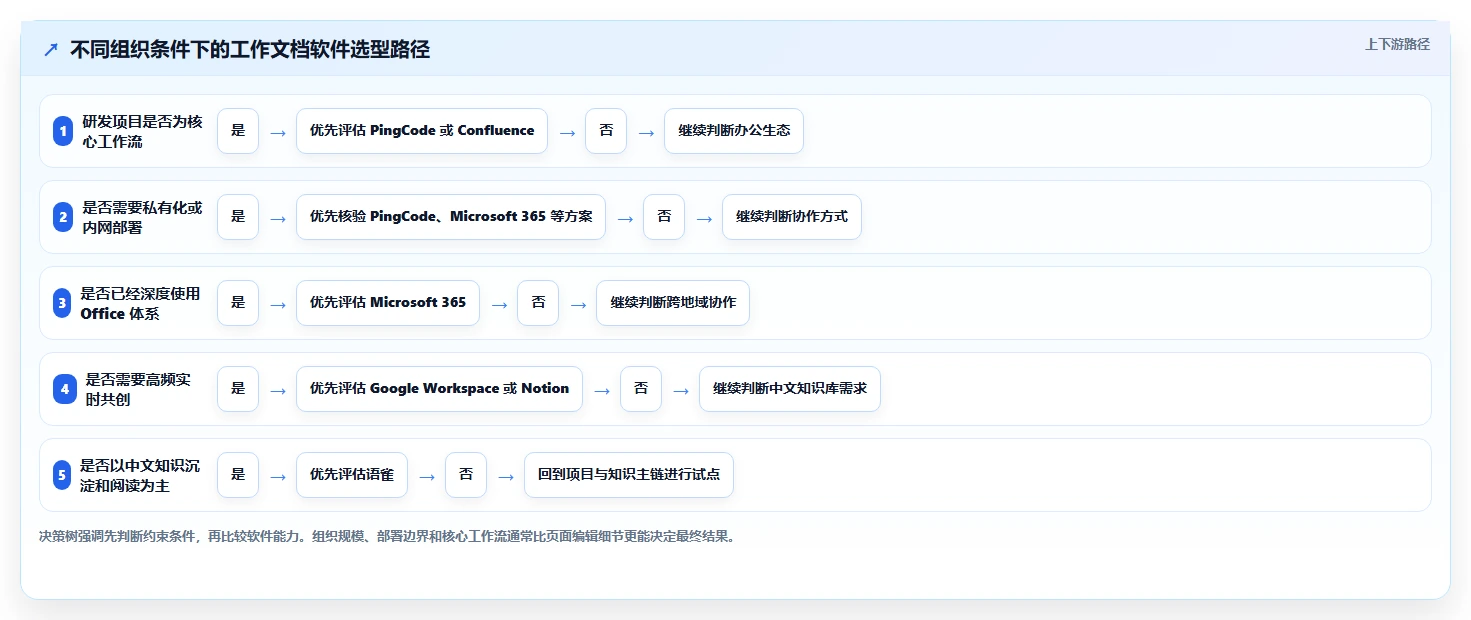Click the question 是否以中文知识沉淀和阅读为主
This screenshot has width=1471, height=620.
click(141, 475)
